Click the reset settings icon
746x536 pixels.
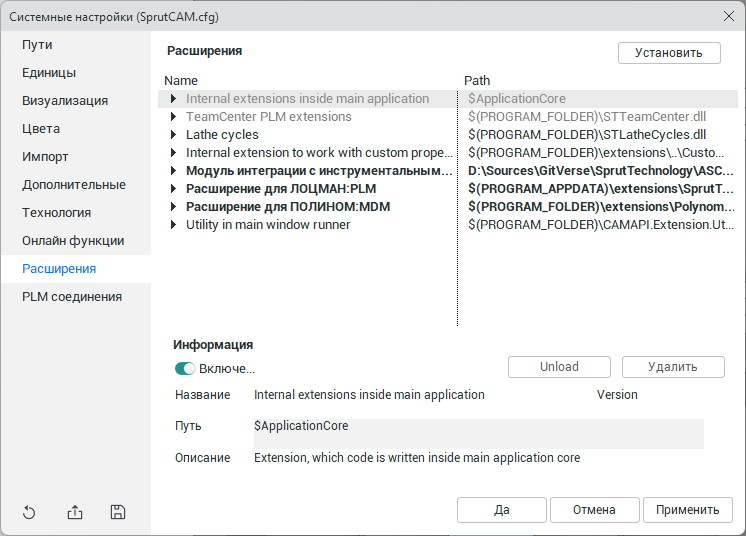coord(29,513)
